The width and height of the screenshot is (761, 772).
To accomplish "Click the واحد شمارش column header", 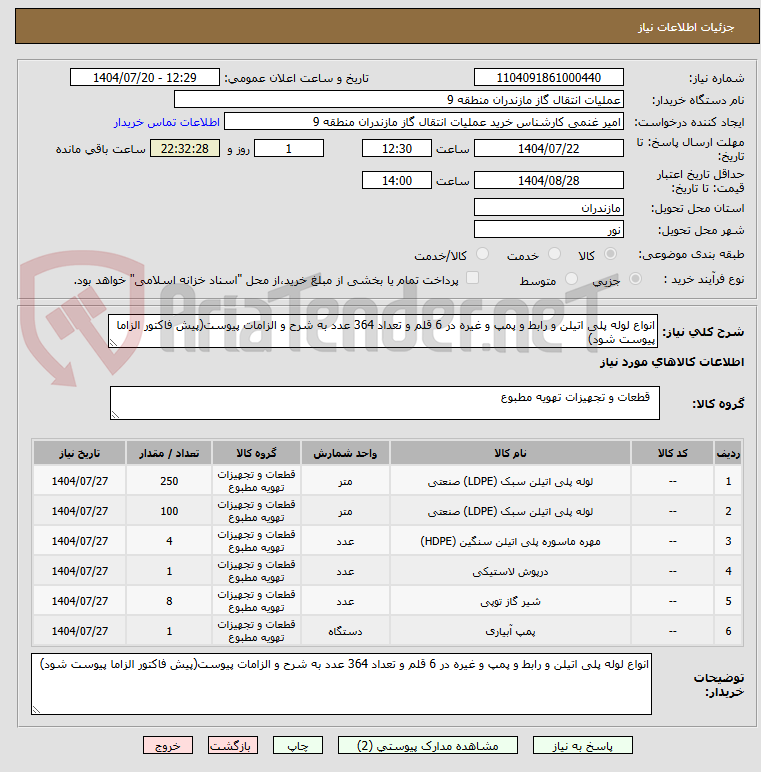I will 345,453.
